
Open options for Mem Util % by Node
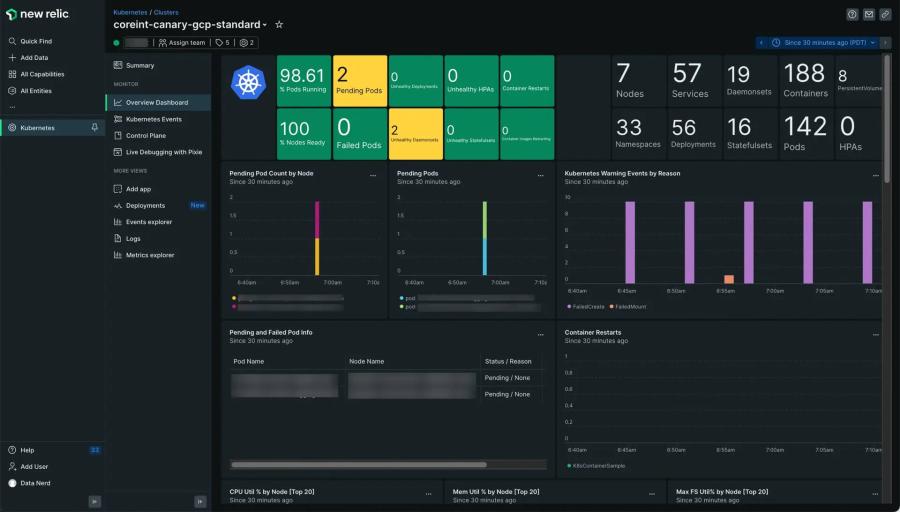click(x=652, y=494)
